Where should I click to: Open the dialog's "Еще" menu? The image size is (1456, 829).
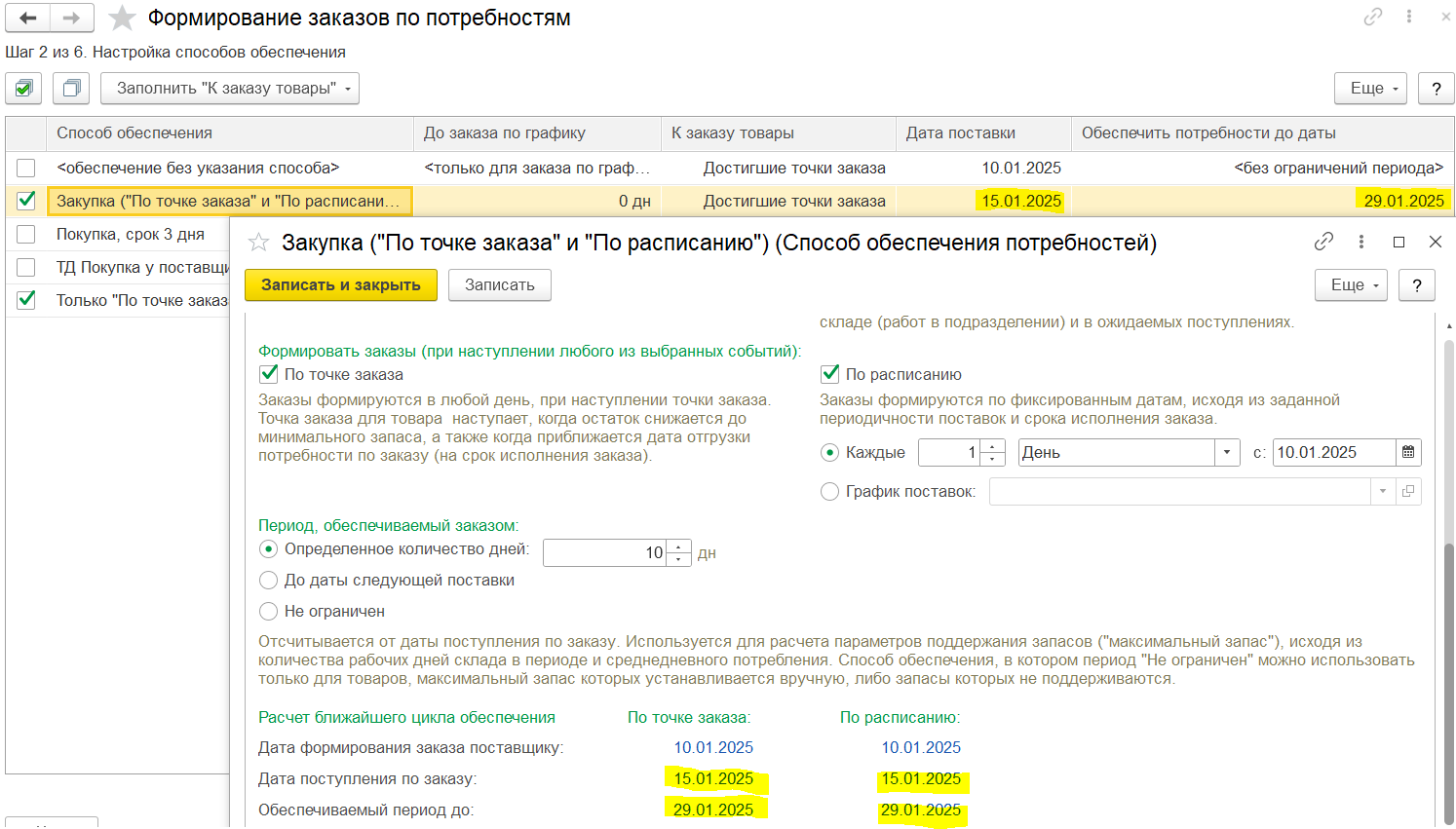(1351, 285)
